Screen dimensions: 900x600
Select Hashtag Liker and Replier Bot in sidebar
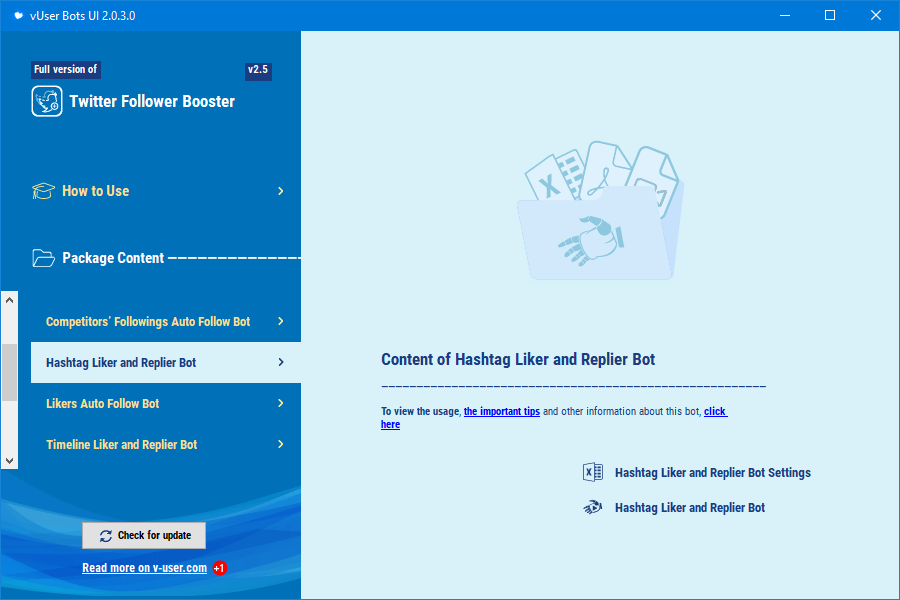point(166,362)
